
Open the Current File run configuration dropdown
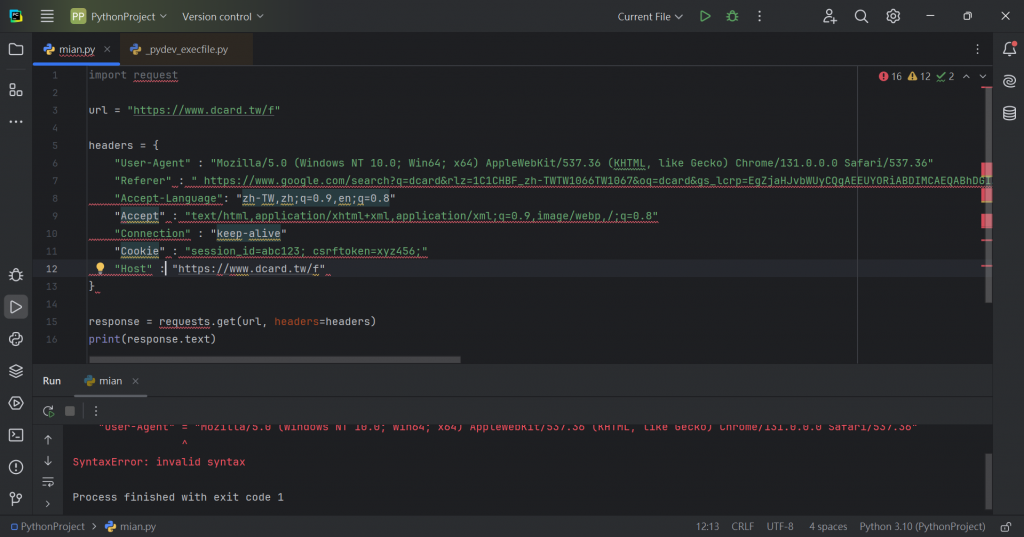pos(650,16)
